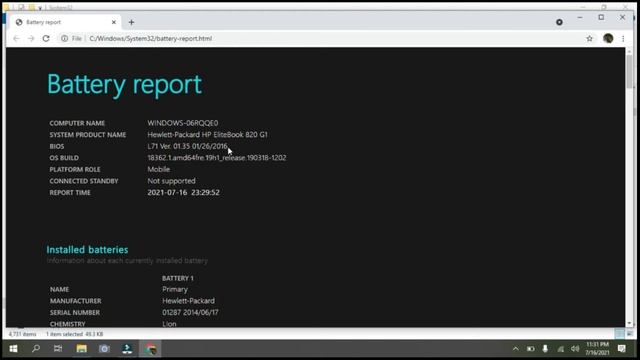Click the SERIAL NUMBER label
The height and width of the screenshot is (360, 640).
click(x=75, y=313)
